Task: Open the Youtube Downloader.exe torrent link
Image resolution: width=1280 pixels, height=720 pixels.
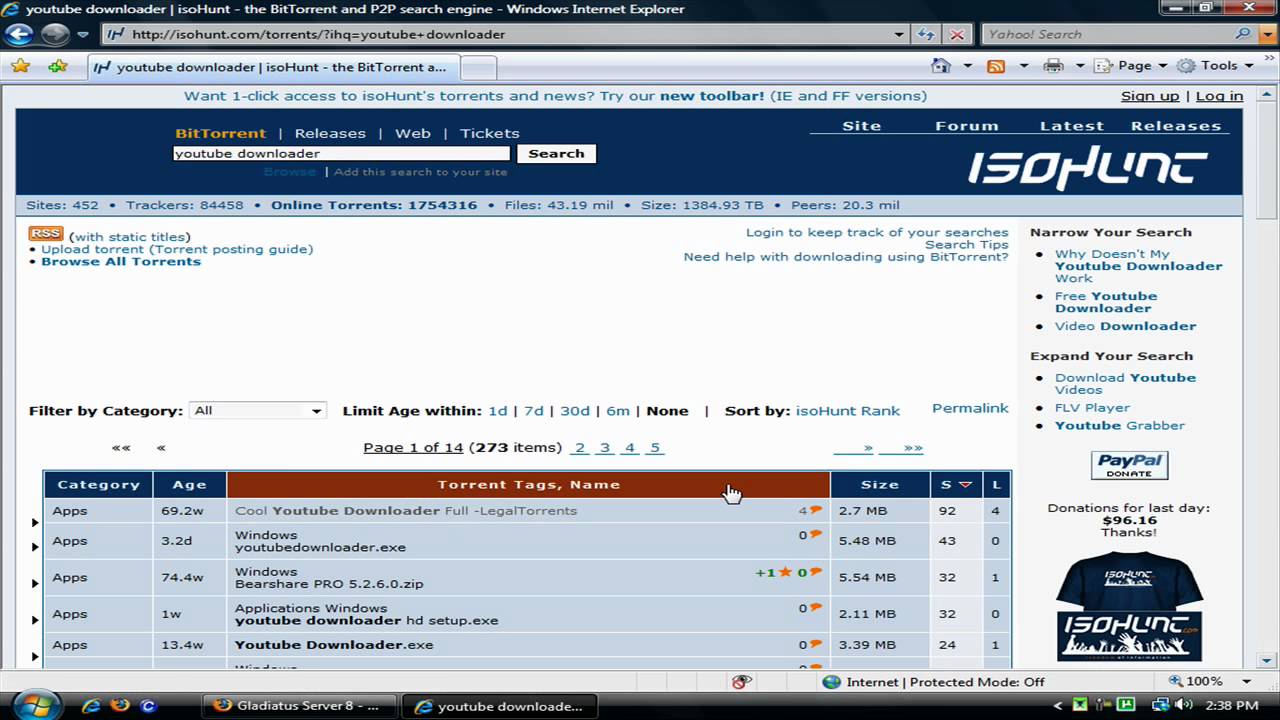Action: point(334,645)
